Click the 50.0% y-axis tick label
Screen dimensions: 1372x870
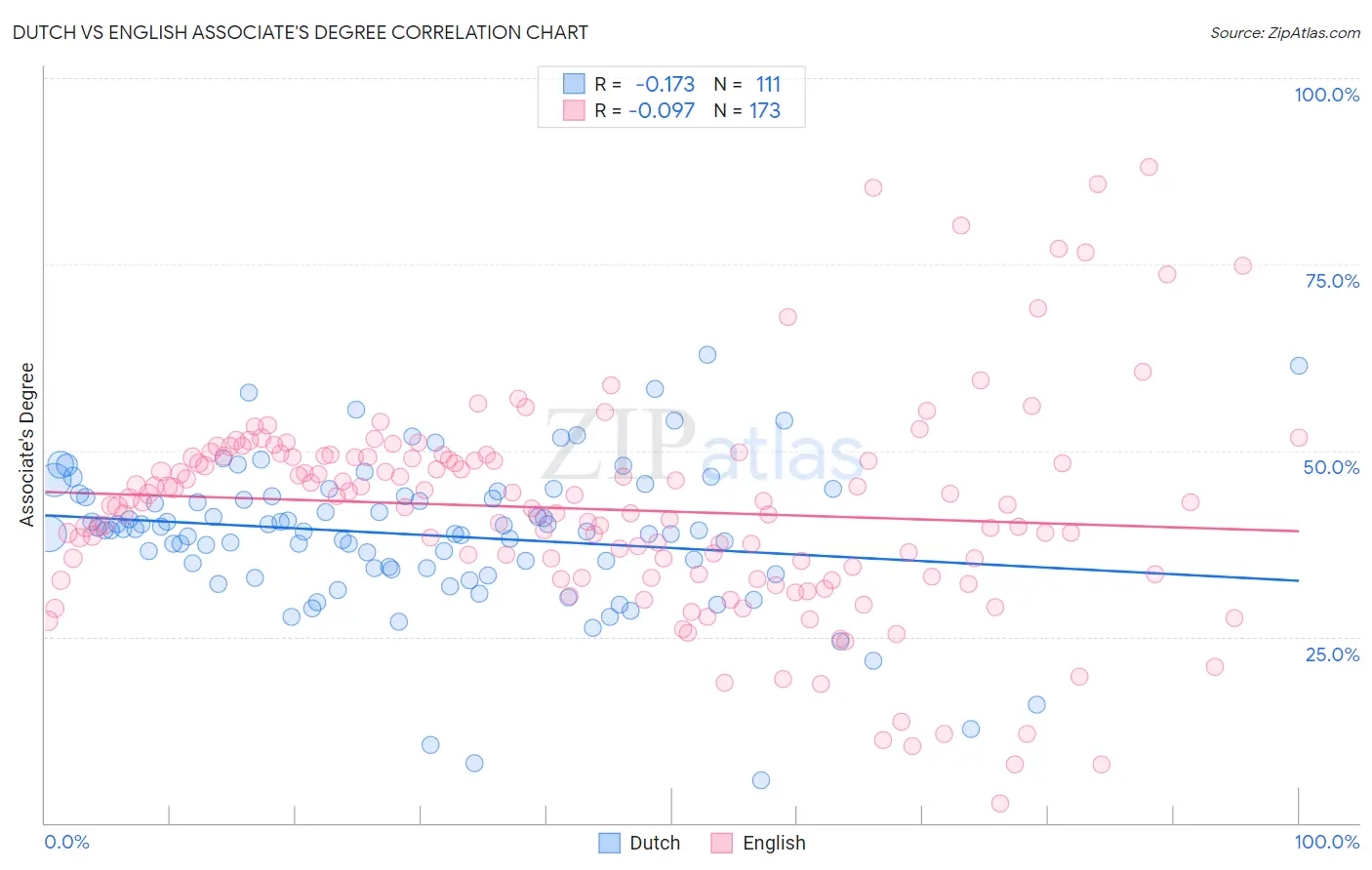point(1331,467)
